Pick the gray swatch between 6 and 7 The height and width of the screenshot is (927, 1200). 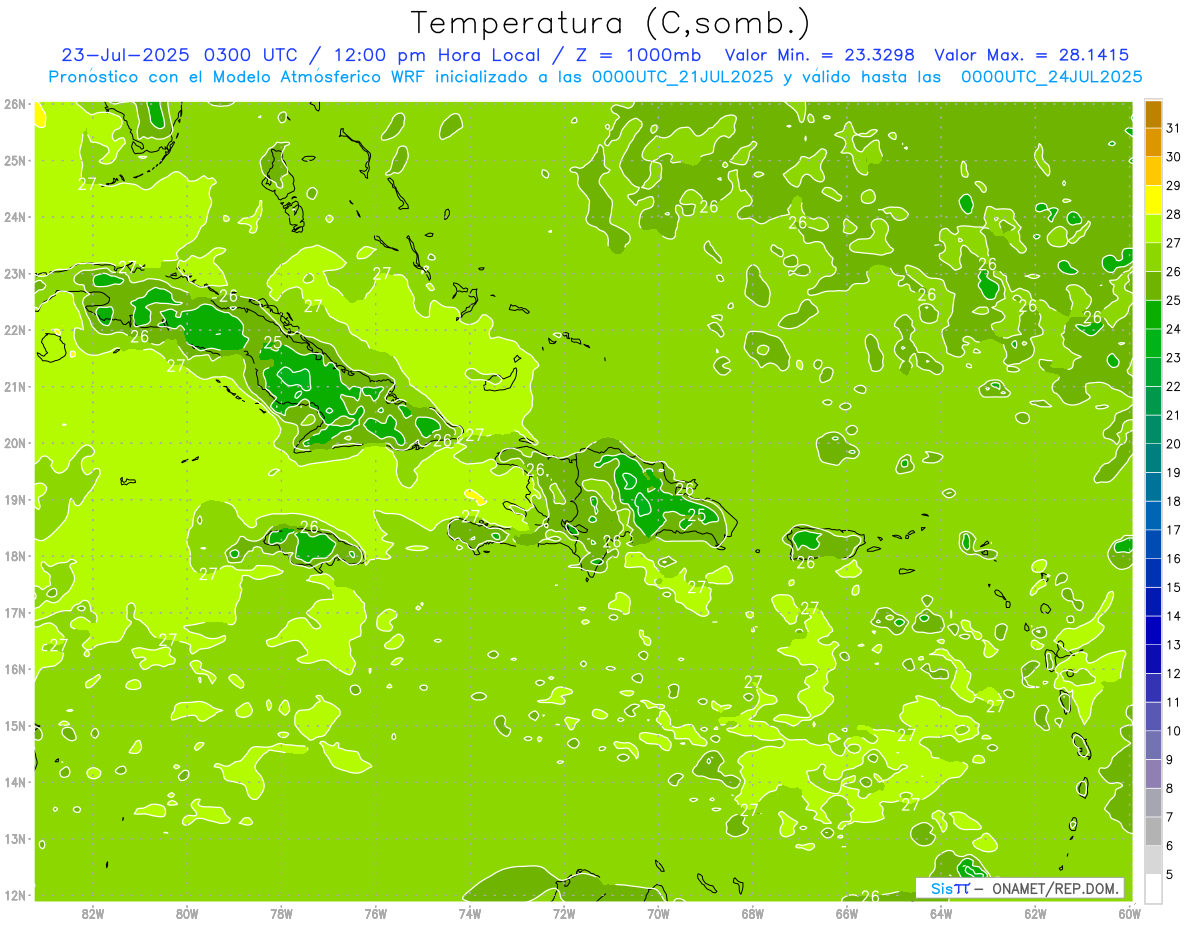point(1154,831)
